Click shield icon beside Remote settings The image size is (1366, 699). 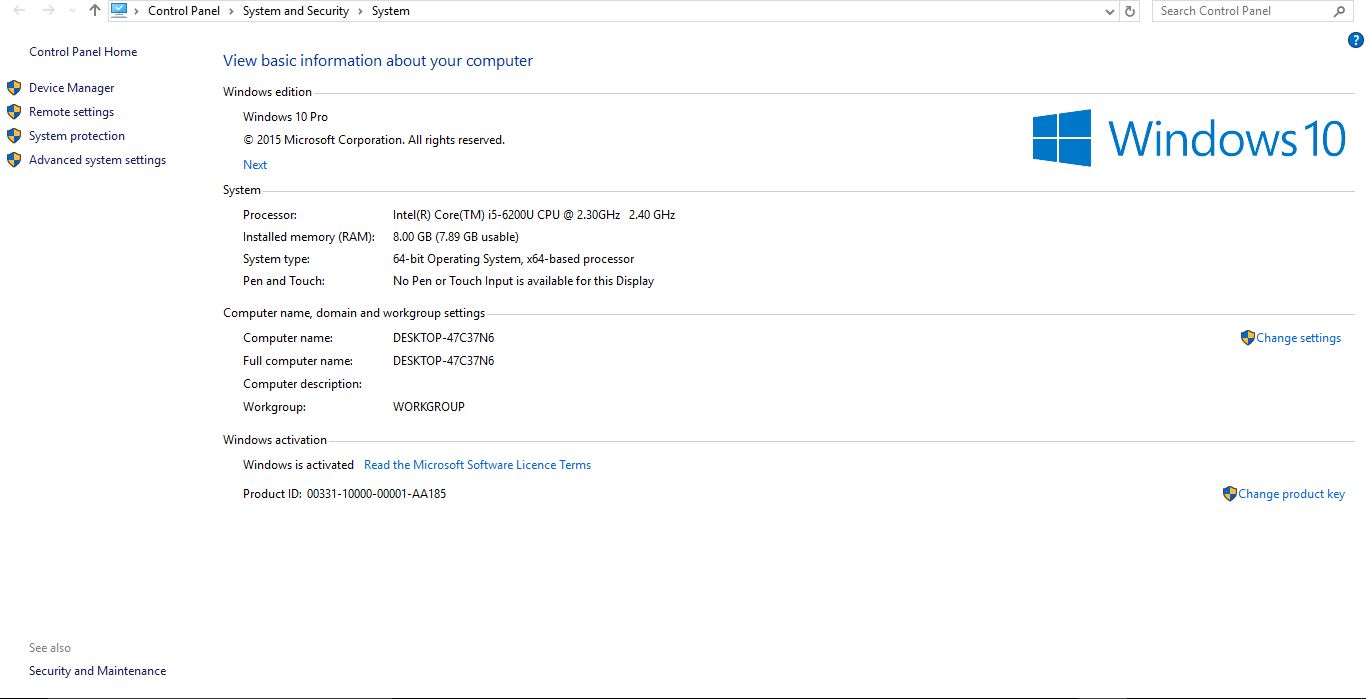pyautogui.click(x=14, y=112)
